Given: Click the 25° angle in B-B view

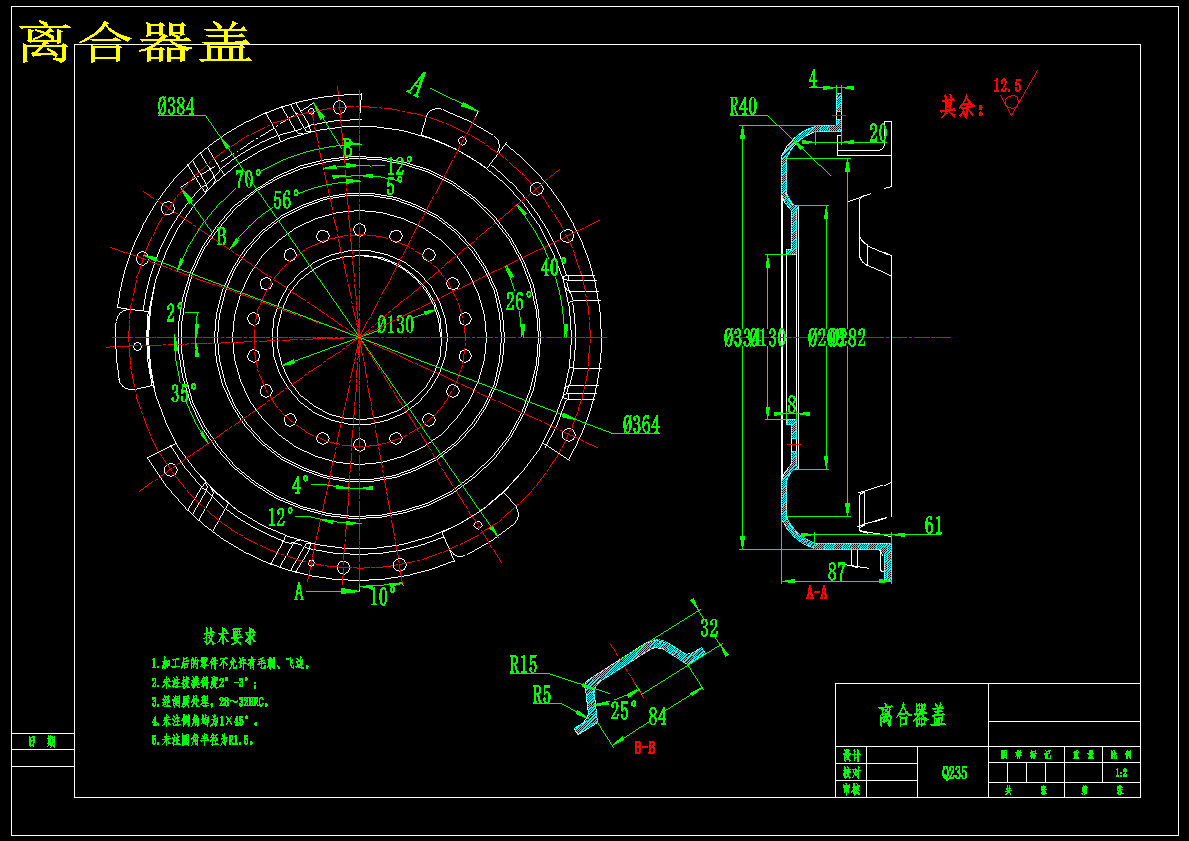Looking at the screenshot, I should point(624,710).
